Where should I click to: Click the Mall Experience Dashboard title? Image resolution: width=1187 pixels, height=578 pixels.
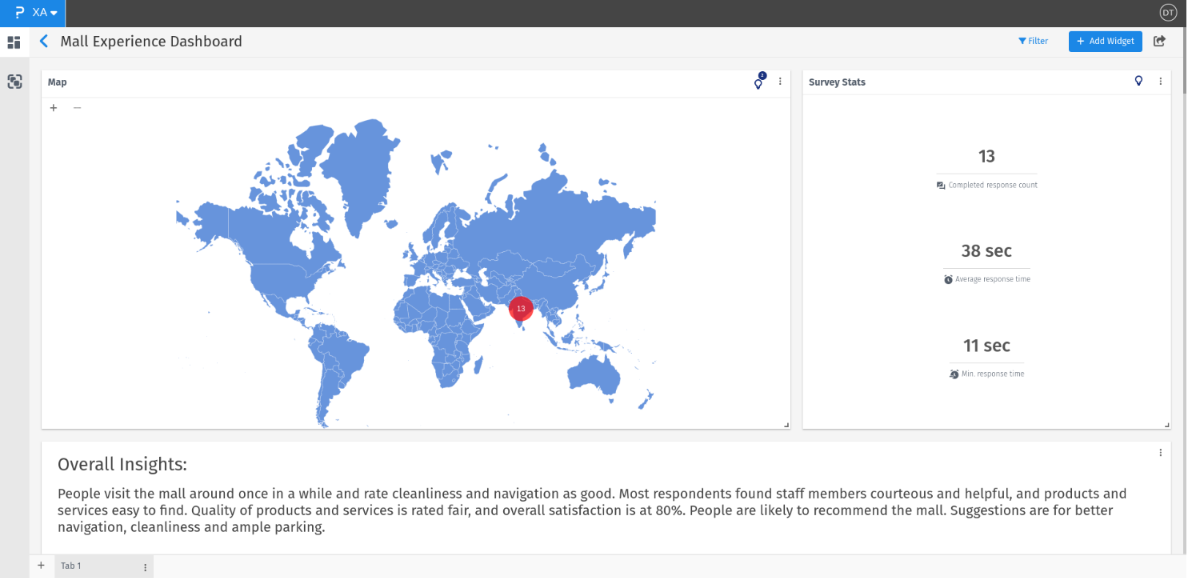[151, 42]
